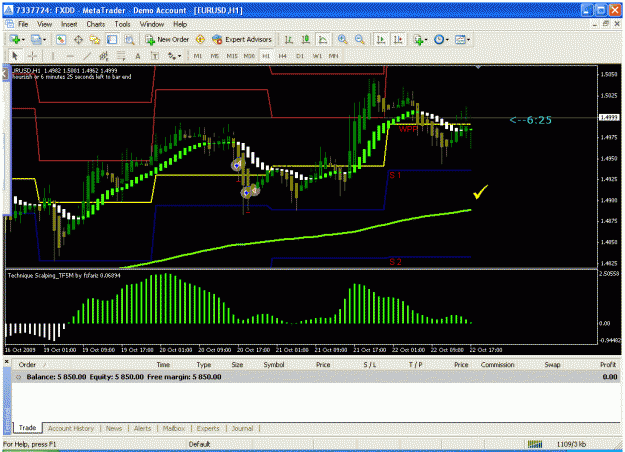This screenshot has width=625, height=452.
Task: Toggle Expert Advisors on or off
Action: tap(242, 39)
